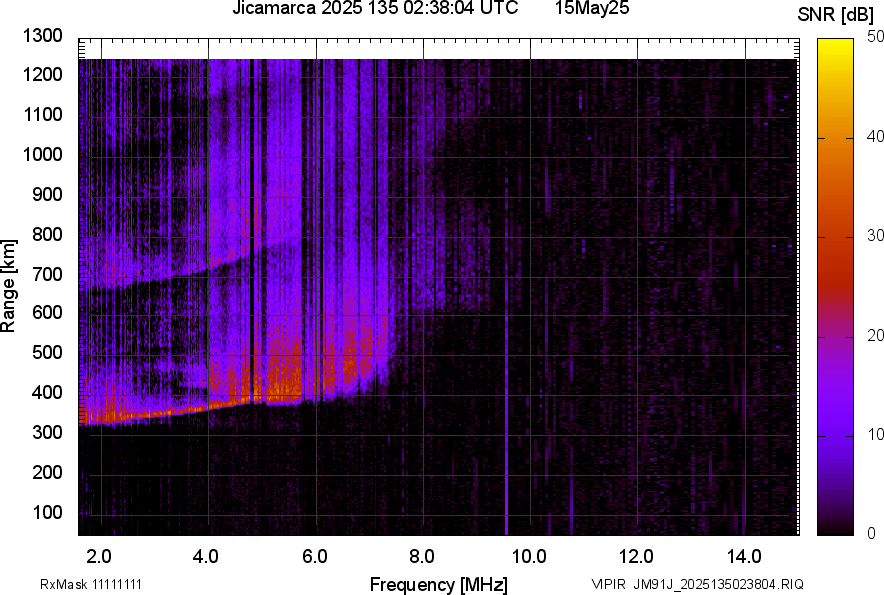Click the 15May25 date label
Viewport: 884px width, 595px height.
pyautogui.click(x=592, y=9)
